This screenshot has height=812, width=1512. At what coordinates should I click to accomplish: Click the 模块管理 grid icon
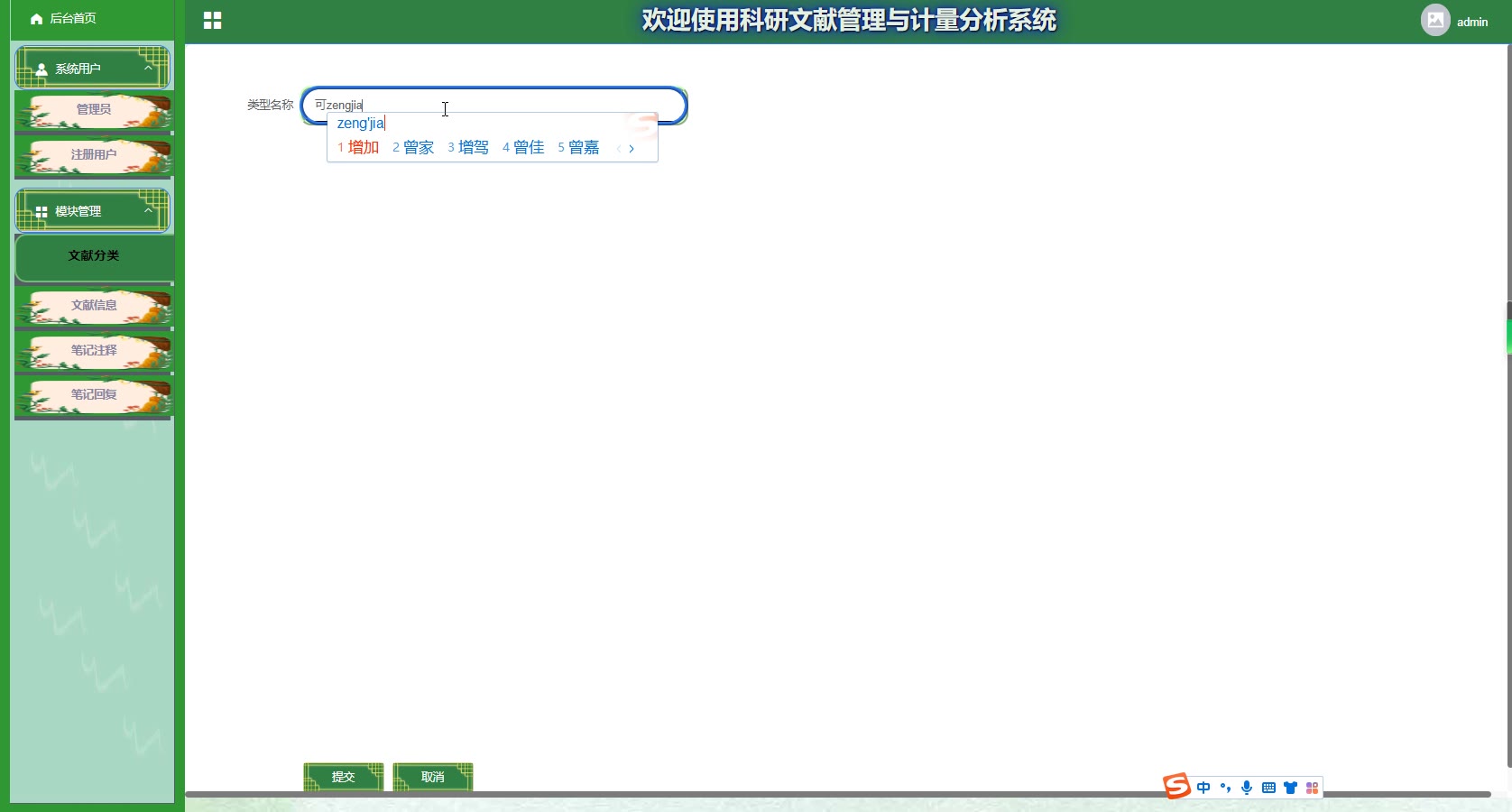point(41,212)
